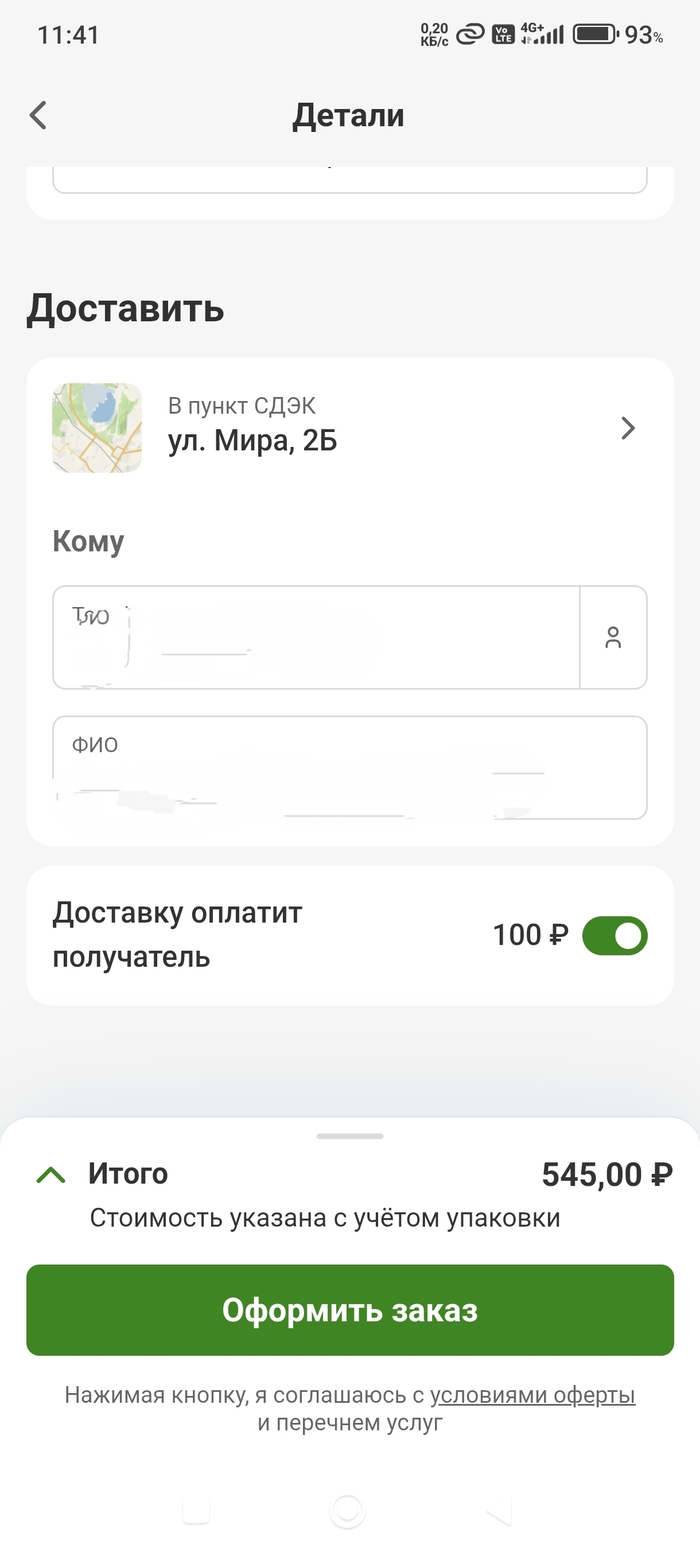Tap the battery icon in status bar
Screen dimensions: 700x1556
(x=594, y=34)
